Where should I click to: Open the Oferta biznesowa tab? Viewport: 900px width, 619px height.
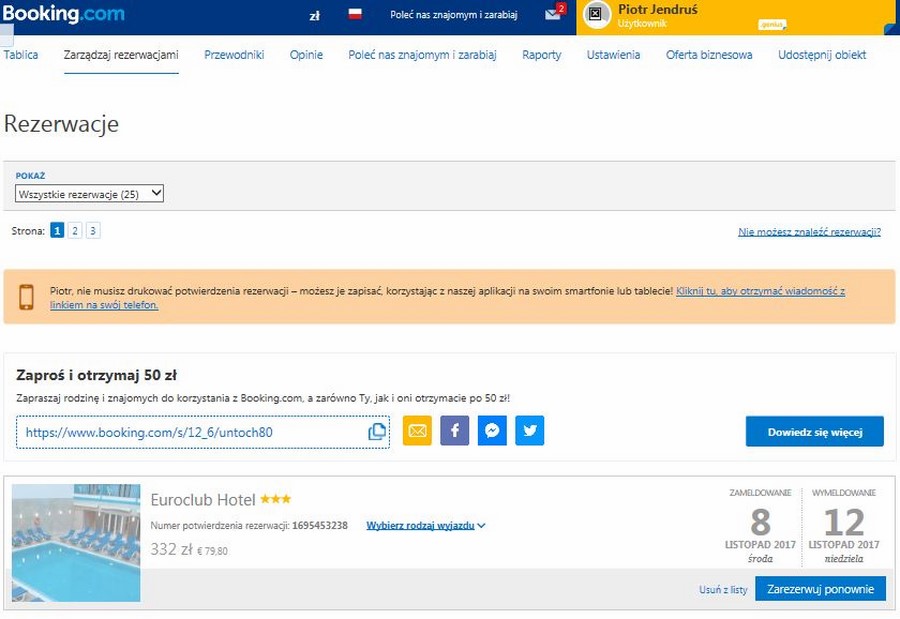709,55
